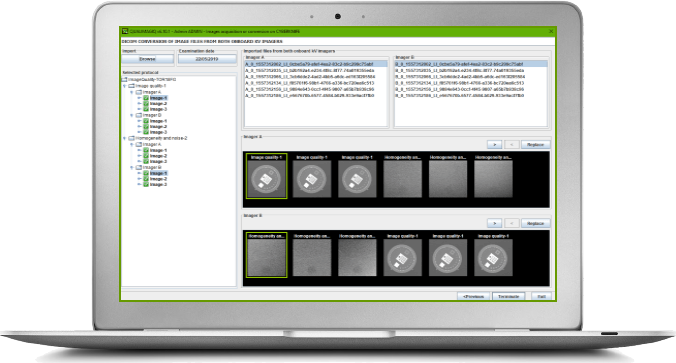Click the previous arrow button for Imager B
This screenshot has width=676, height=363.
[511, 223]
